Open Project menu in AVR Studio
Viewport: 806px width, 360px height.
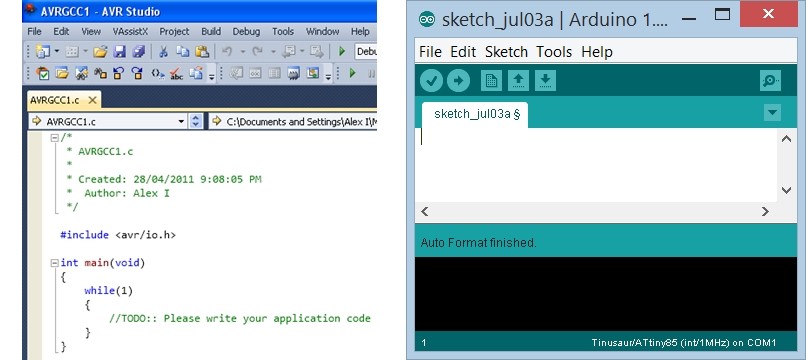pyautogui.click(x=174, y=31)
